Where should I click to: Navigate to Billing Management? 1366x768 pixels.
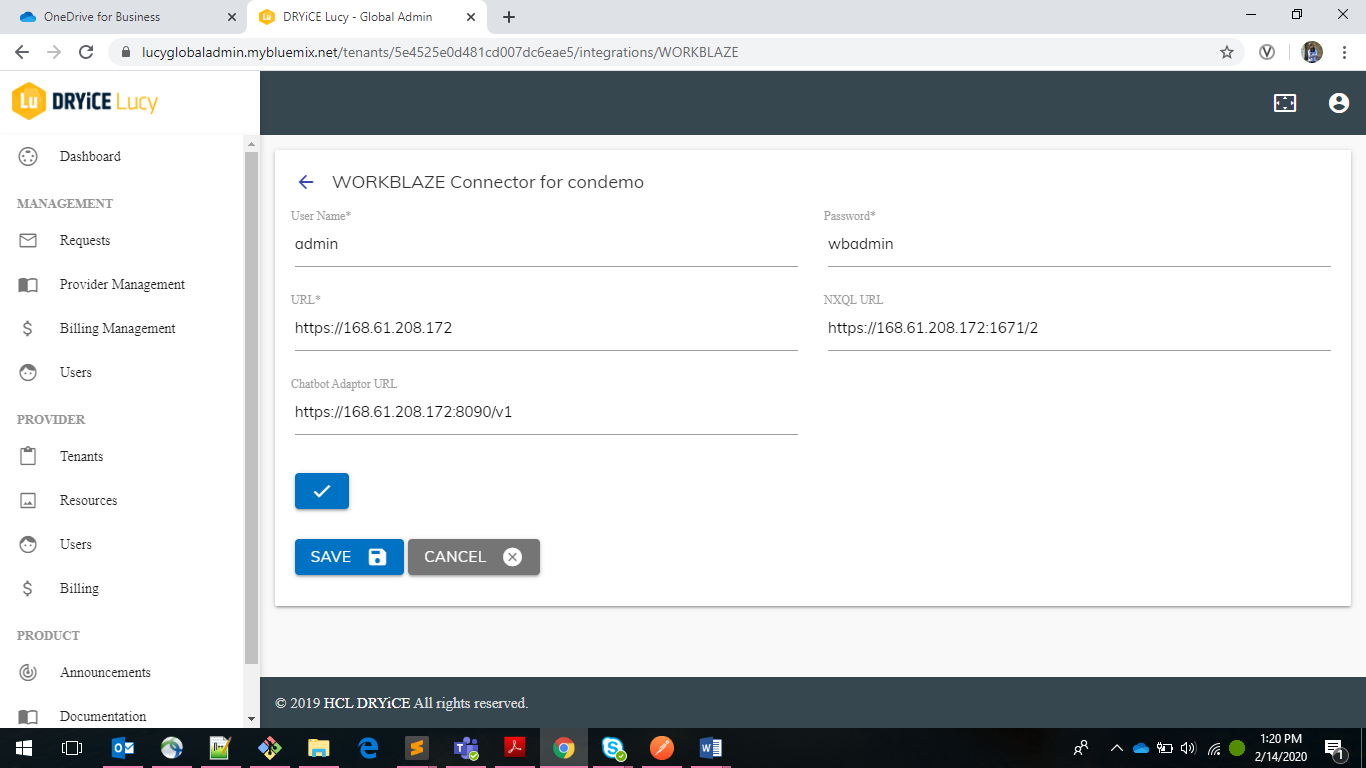[118, 328]
